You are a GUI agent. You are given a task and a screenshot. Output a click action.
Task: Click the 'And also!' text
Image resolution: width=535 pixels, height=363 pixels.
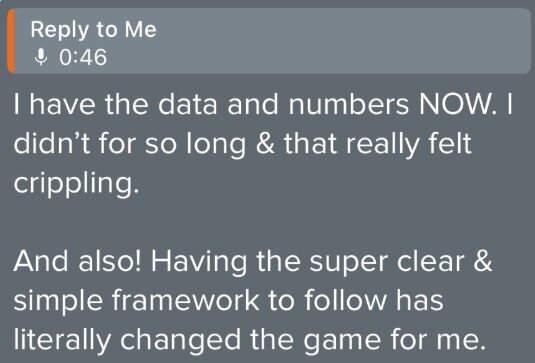[77, 261]
